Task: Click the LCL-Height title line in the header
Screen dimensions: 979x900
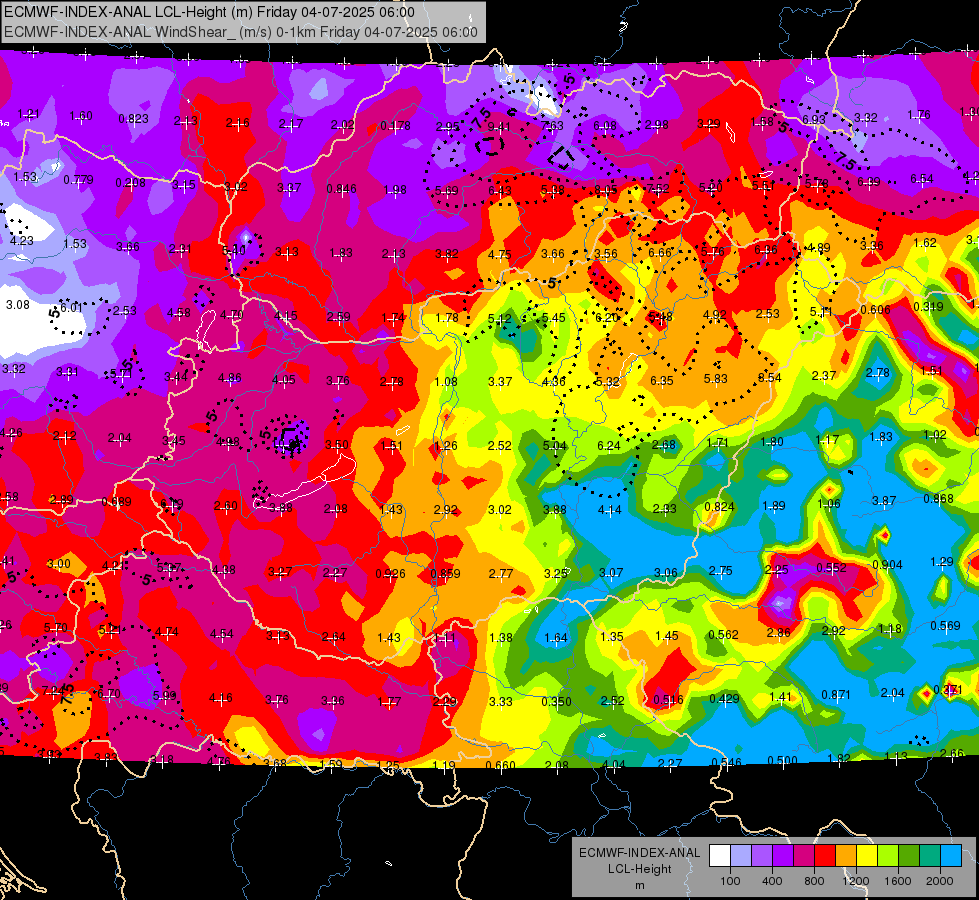Action: click(x=209, y=12)
